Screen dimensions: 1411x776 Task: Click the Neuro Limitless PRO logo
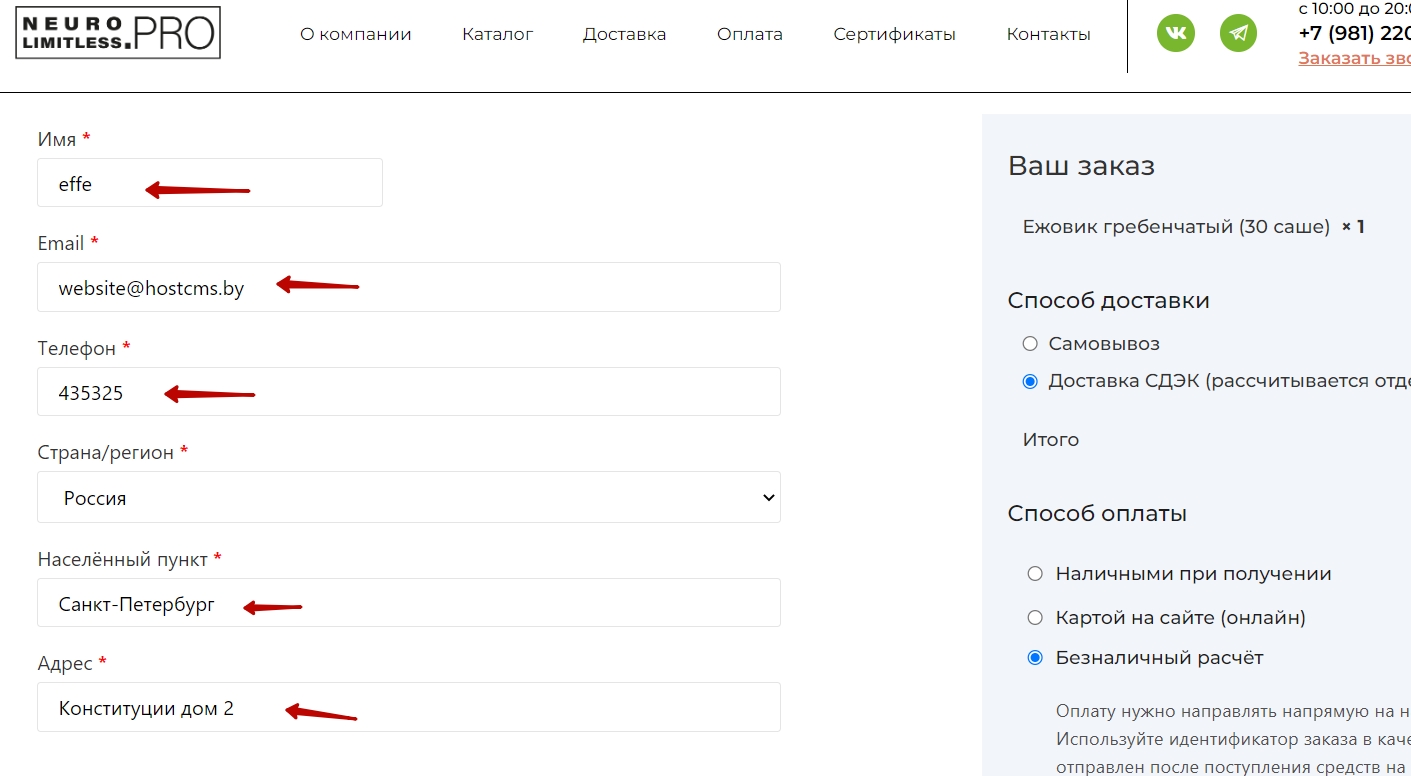(x=118, y=33)
